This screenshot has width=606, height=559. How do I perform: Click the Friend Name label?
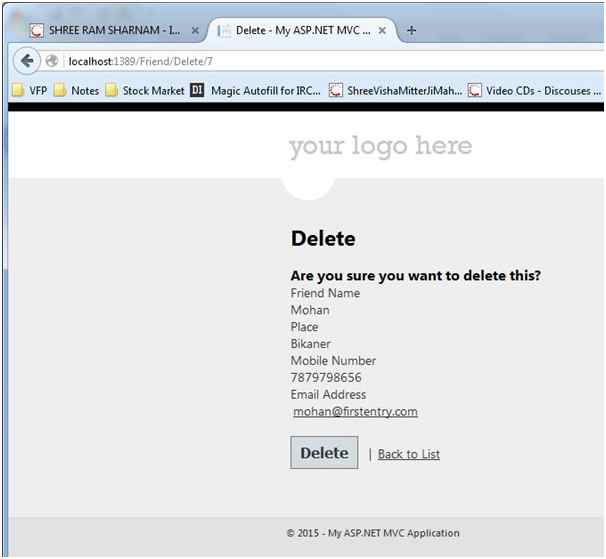pos(325,293)
